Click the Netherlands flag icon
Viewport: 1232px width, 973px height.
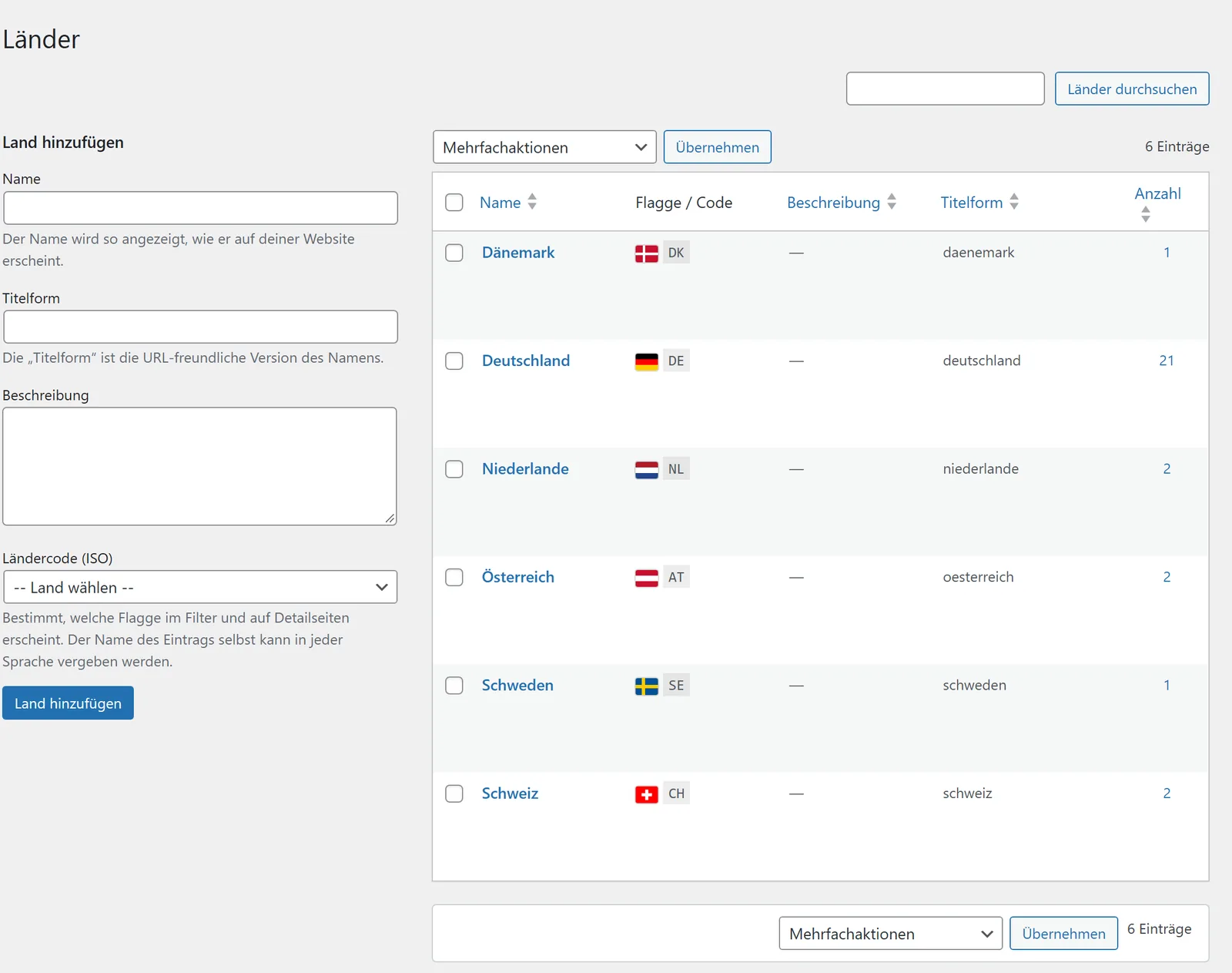[x=646, y=469]
